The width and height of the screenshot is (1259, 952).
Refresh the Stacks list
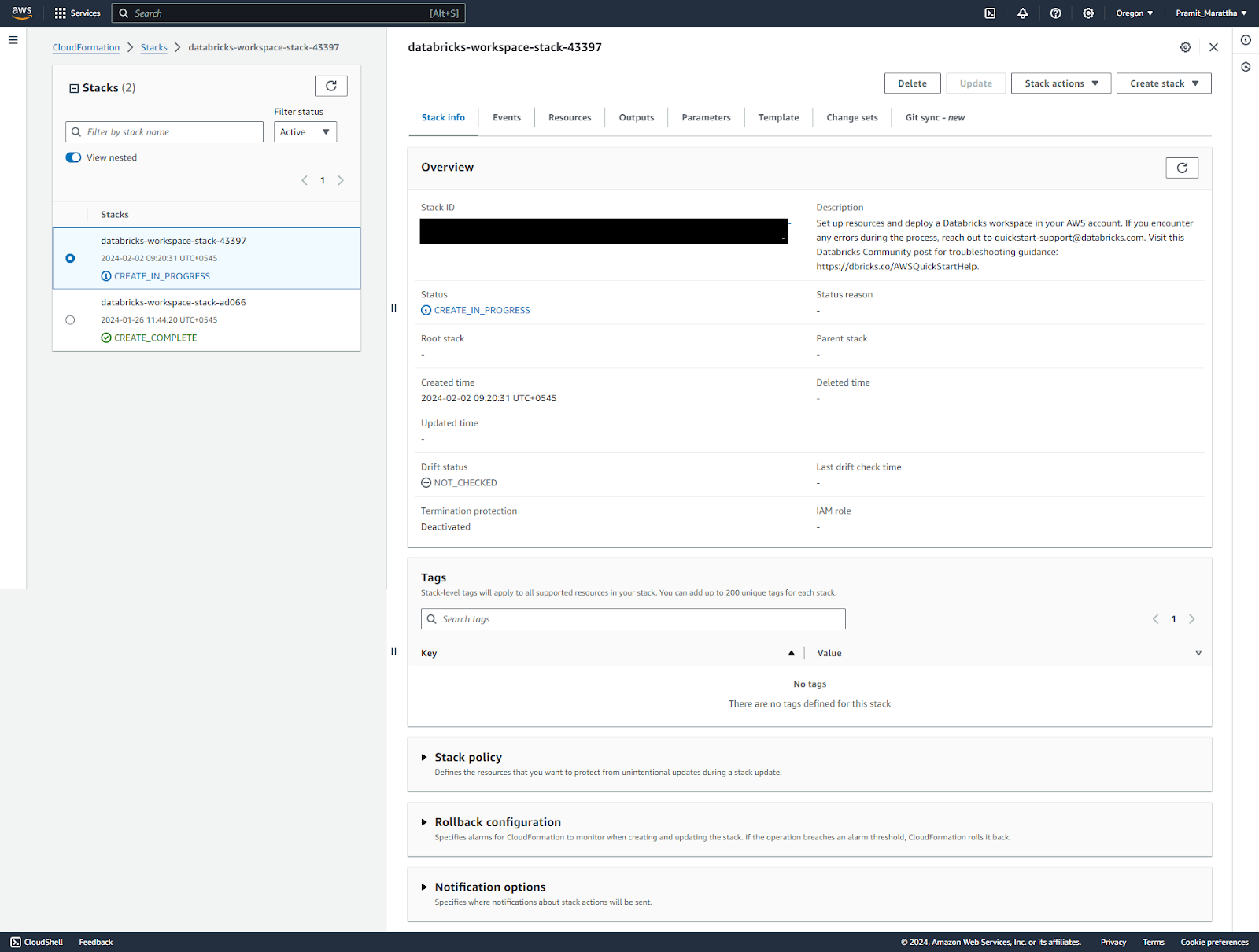pos(330,86)
